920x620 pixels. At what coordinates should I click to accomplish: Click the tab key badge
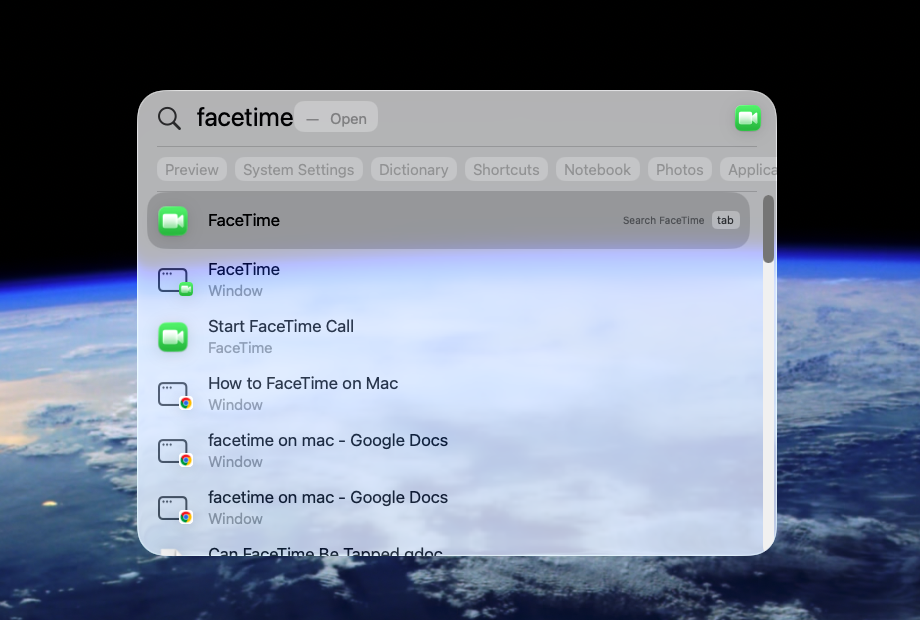[725, 220]
